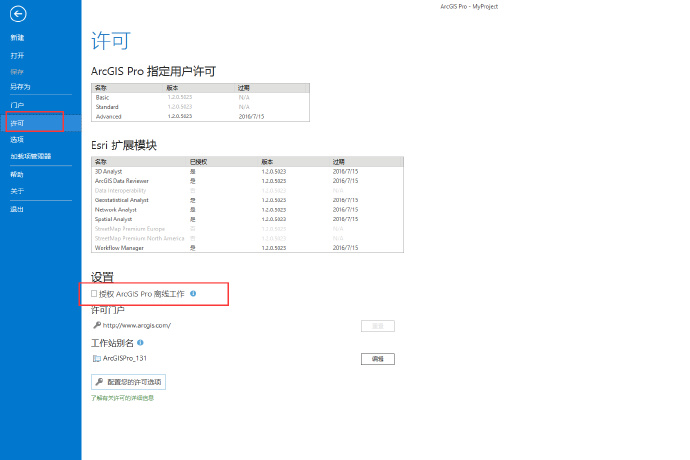
Task: Click Advanced expiry date 2016/7/15
Action: coord(251,117)
